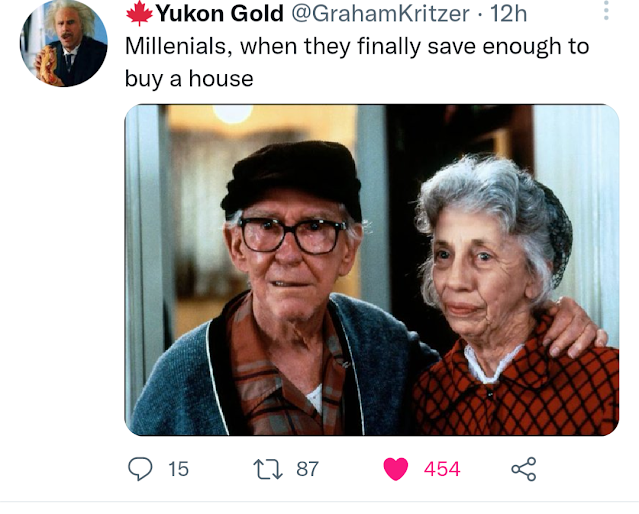Viewport: 639px width, 514px height.
Task: Click the ceiling light in photo background
Action: (233, 113)
